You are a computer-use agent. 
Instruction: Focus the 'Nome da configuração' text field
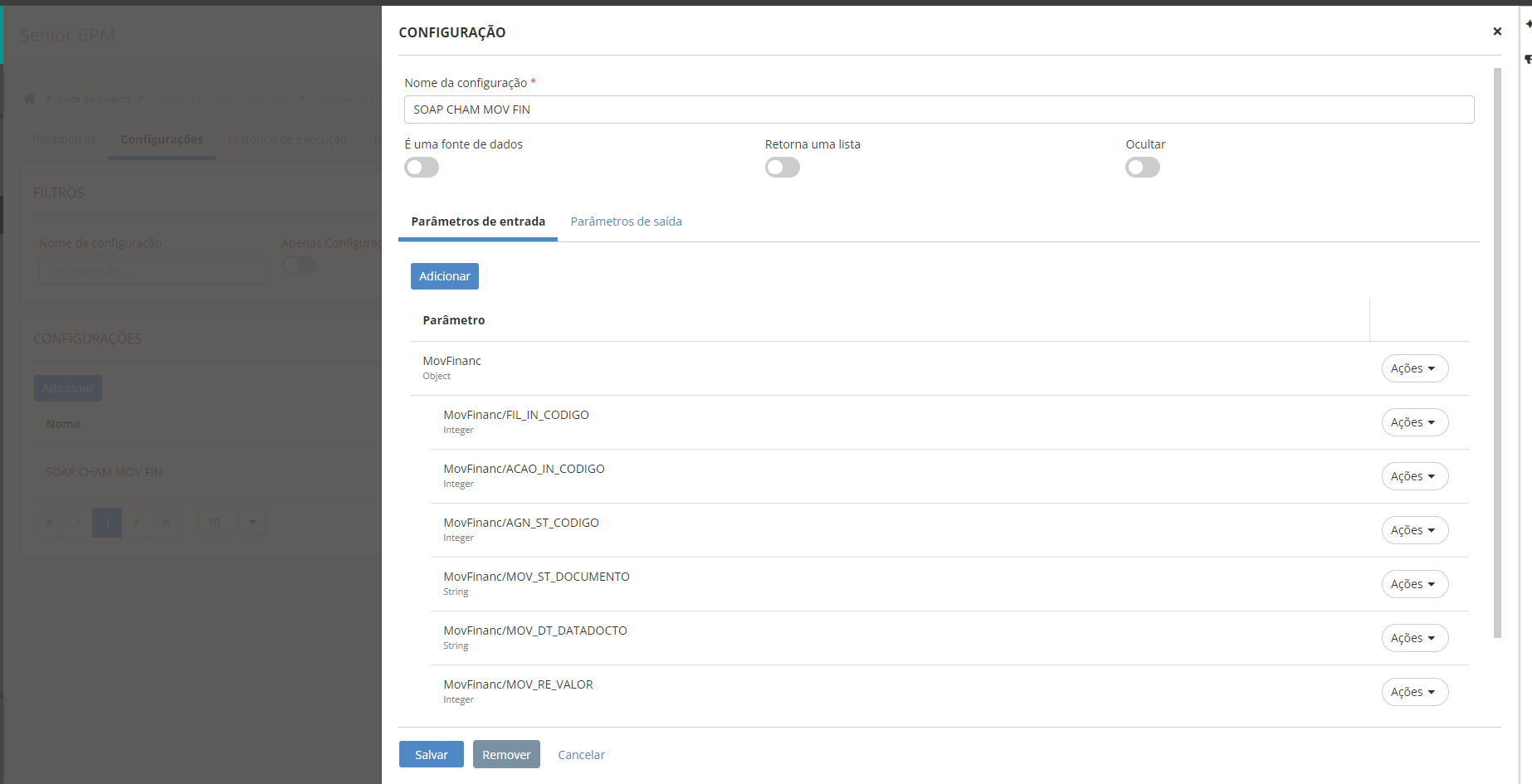tap(939, 110)
